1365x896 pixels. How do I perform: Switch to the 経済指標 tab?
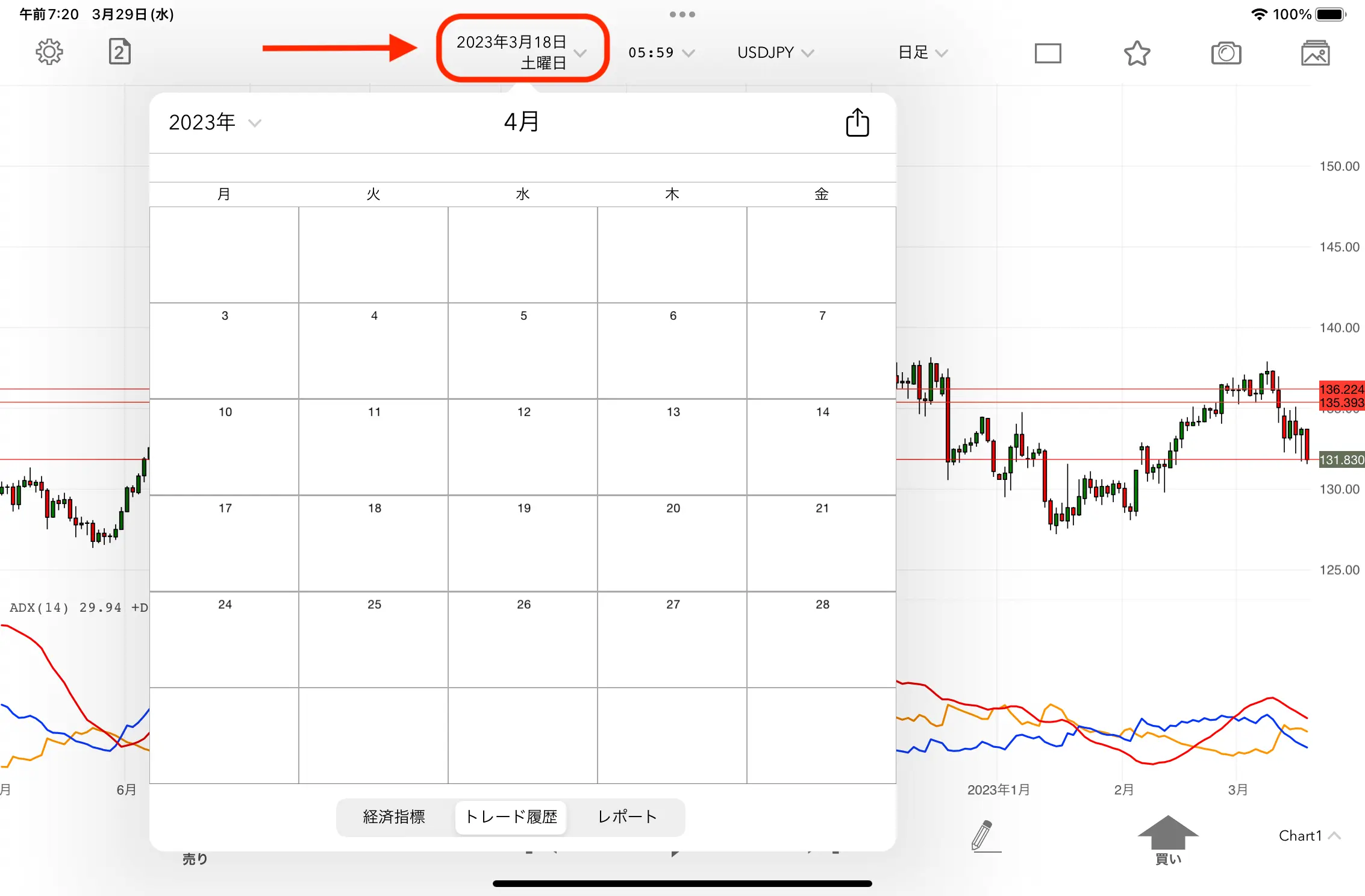coord(395,817)
